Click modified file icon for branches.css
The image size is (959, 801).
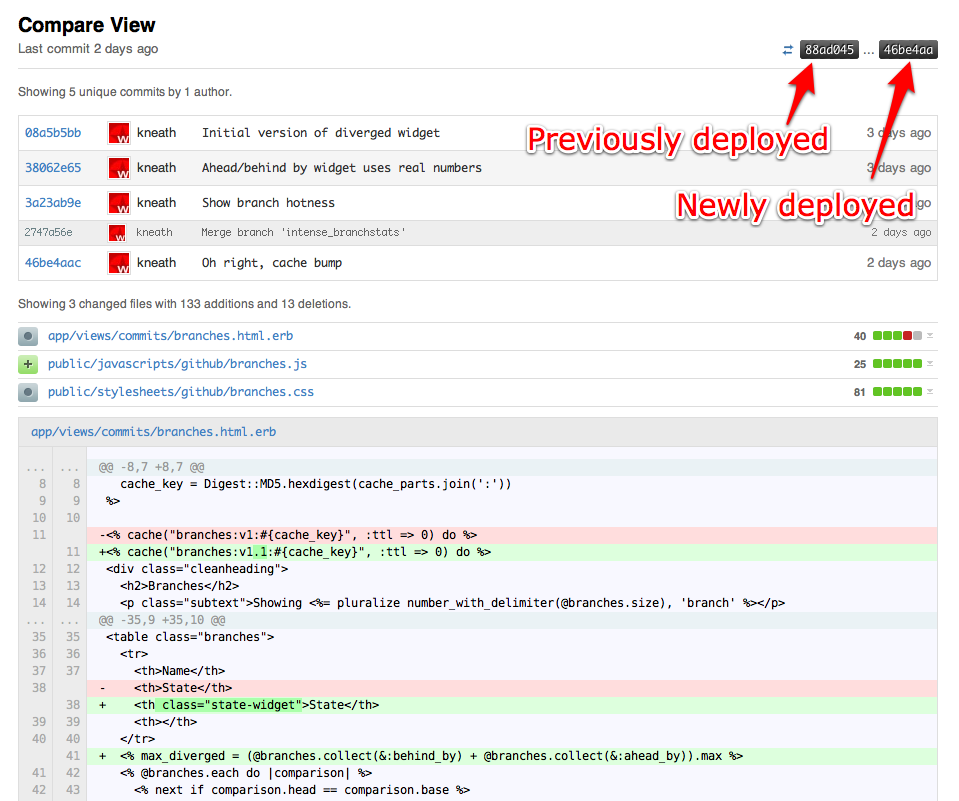pos(28,392)
